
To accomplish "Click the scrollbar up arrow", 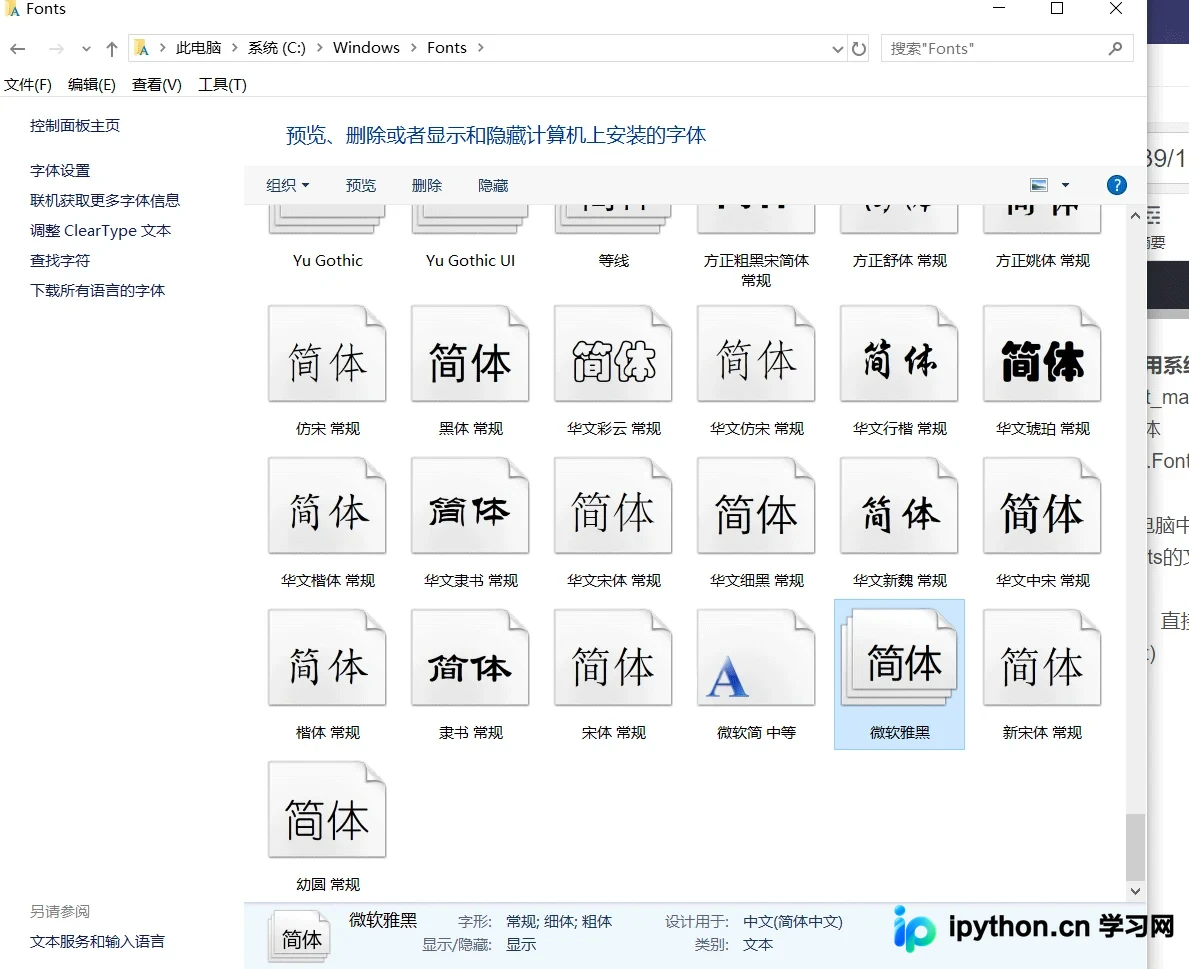I will point(1134,216).
